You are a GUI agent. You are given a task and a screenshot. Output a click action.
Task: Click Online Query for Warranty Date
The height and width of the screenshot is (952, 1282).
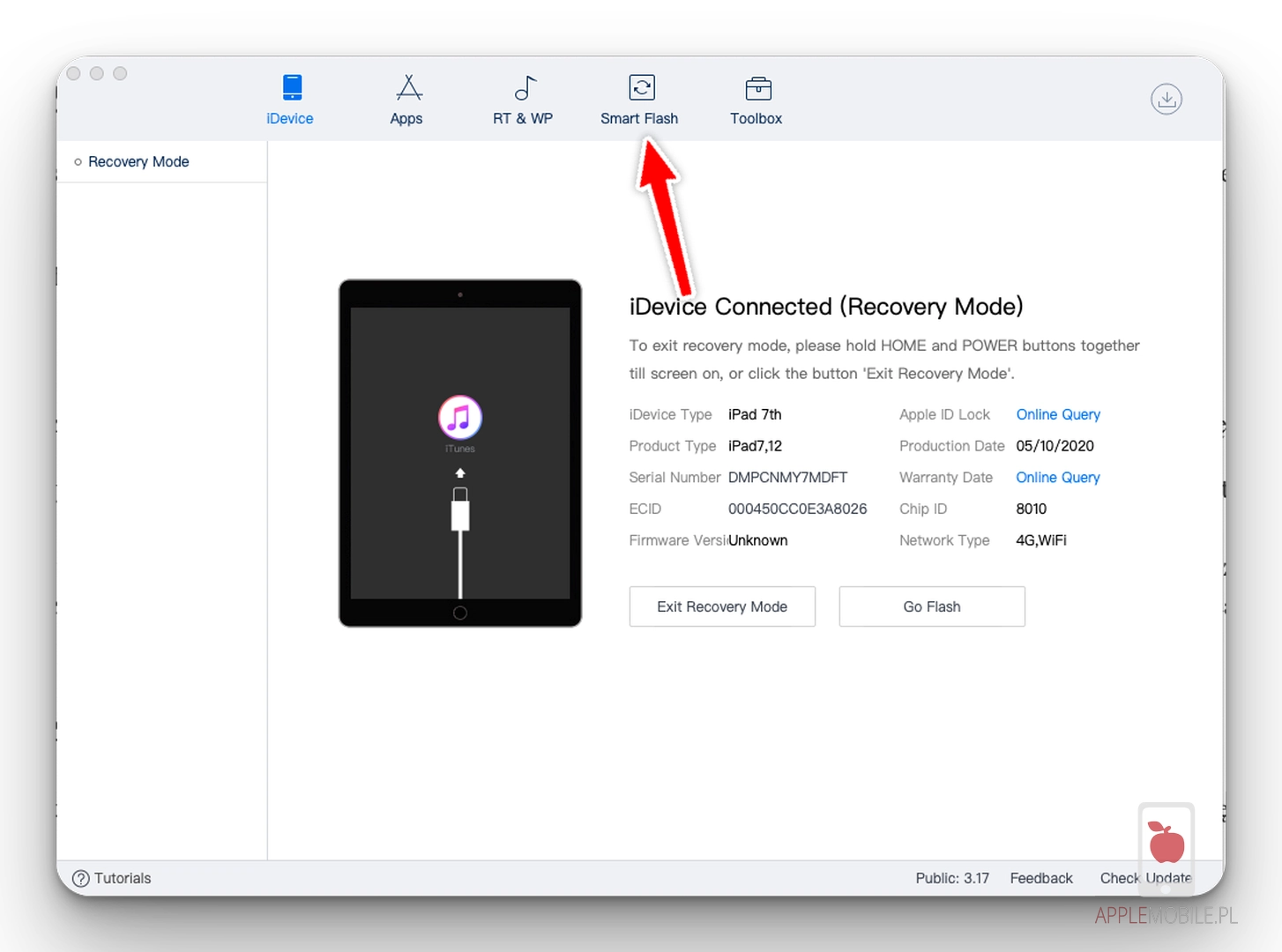1057,477
